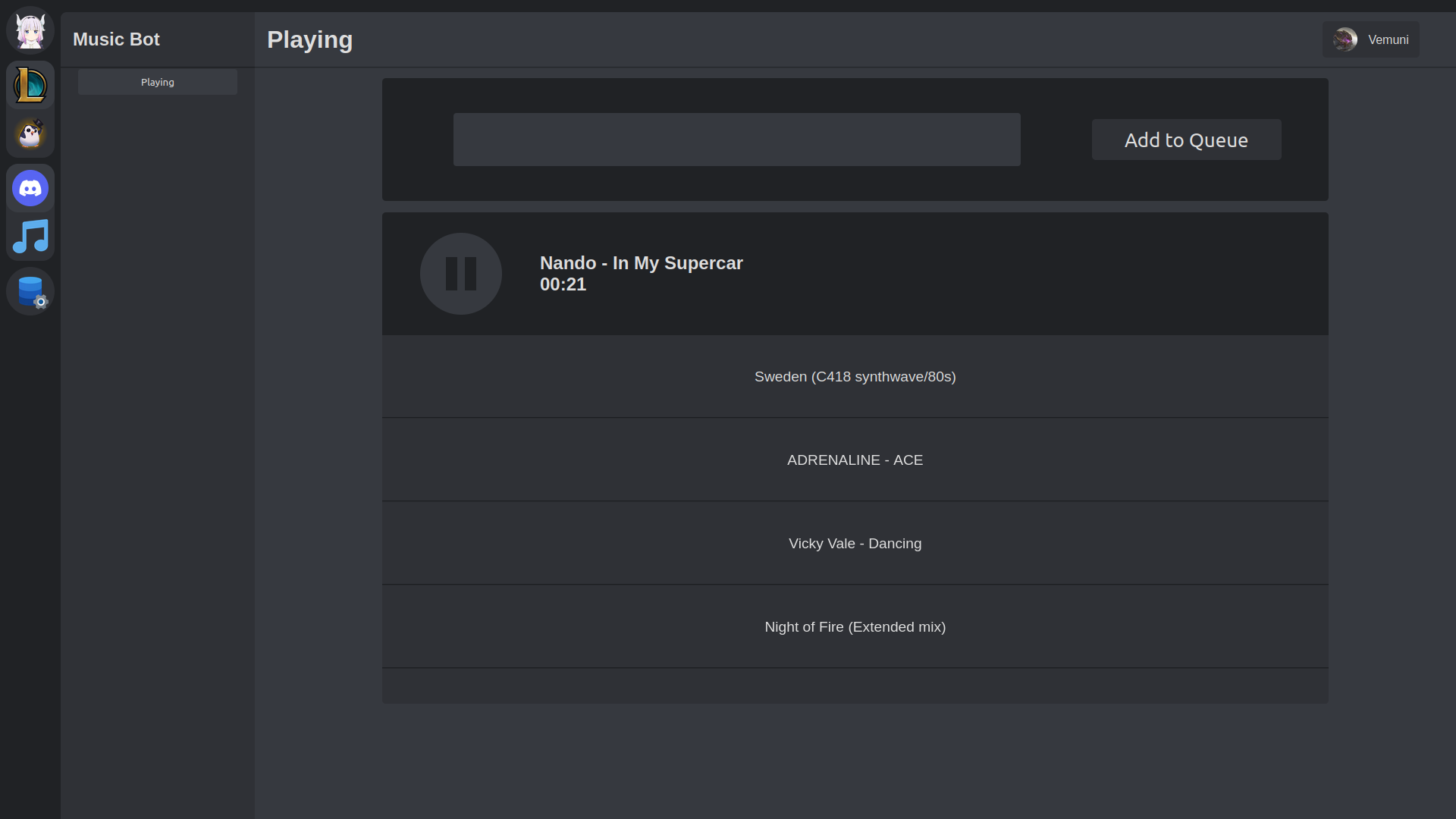Open the Discord sidebar icon

click(x=30, y=188)
